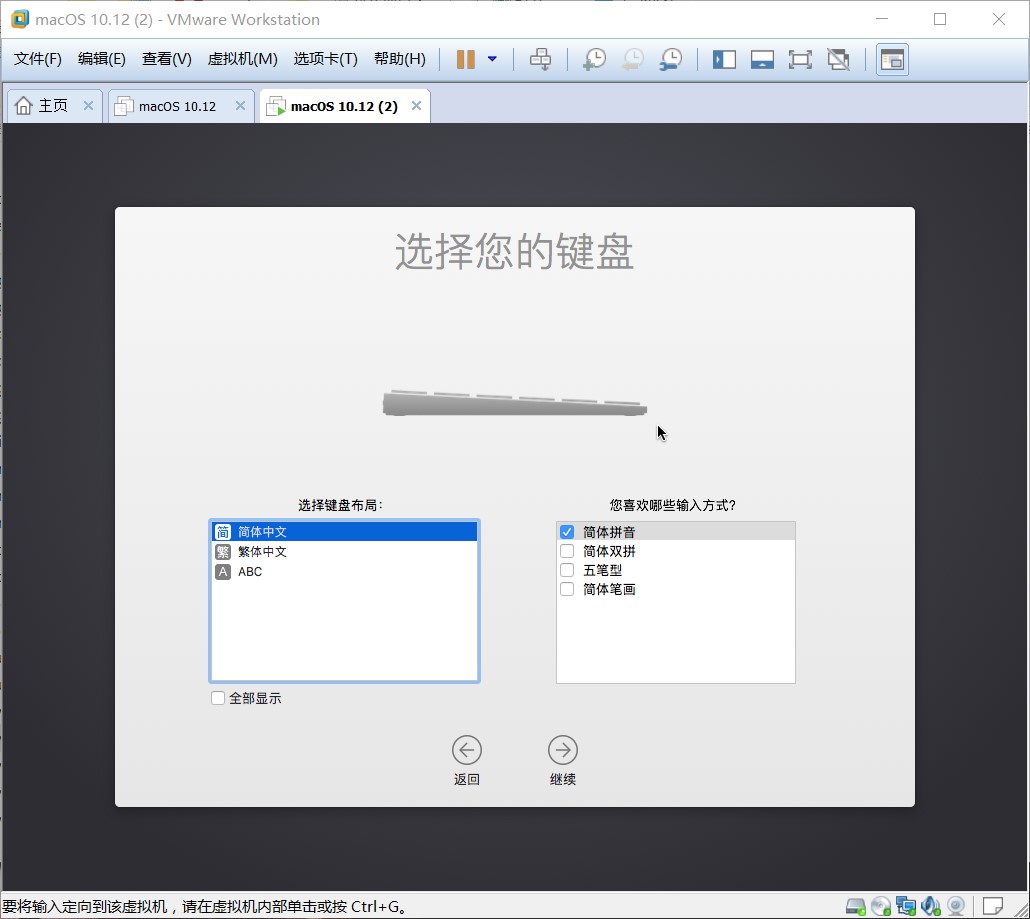Enable the 简体双拼 input method
1030x919 pixels.
(567, 550)
